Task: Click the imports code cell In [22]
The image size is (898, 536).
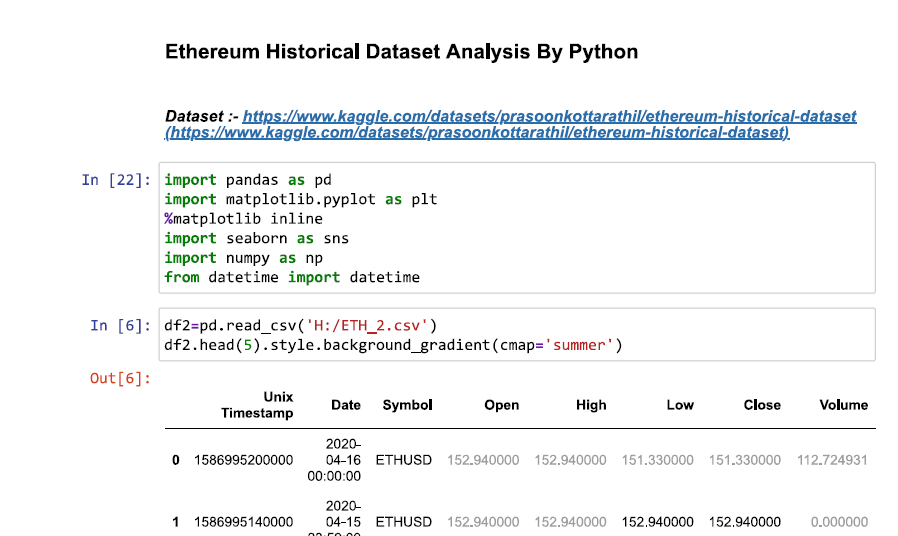Action: pos(517,228)
